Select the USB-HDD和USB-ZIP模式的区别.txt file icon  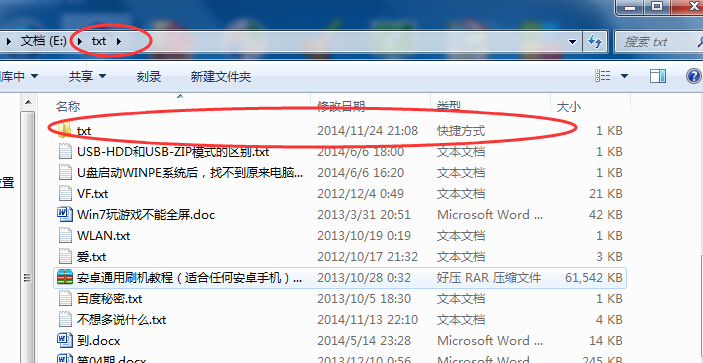65,151
